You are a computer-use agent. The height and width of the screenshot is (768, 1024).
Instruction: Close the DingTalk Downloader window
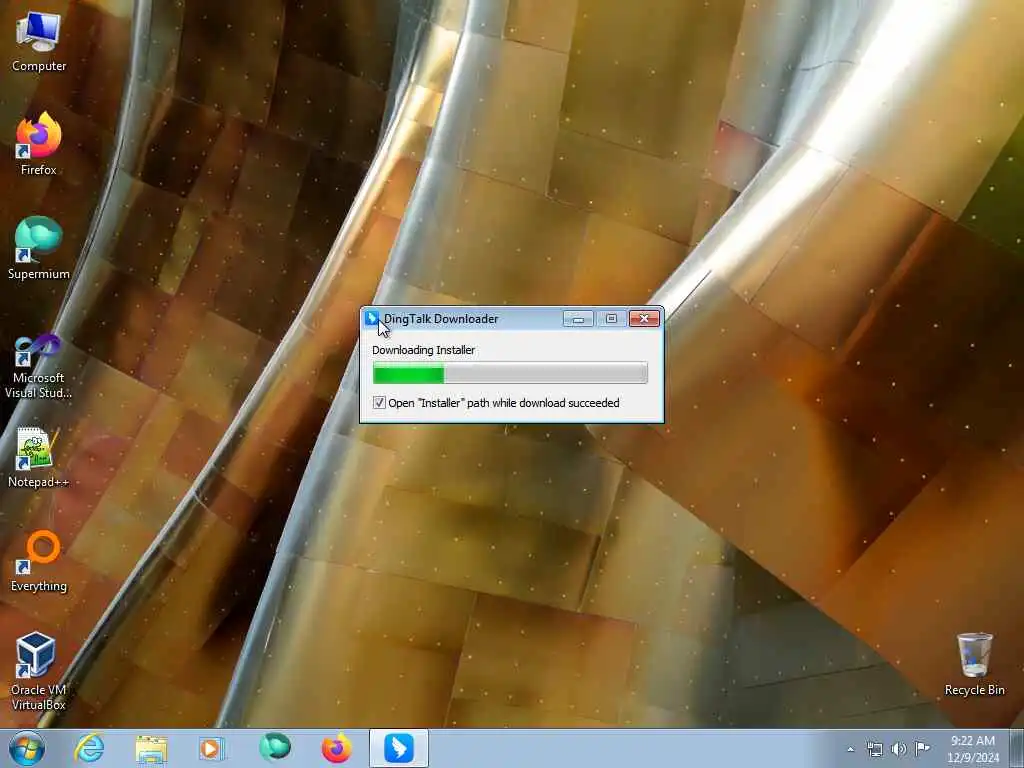(x=644, y=319)
